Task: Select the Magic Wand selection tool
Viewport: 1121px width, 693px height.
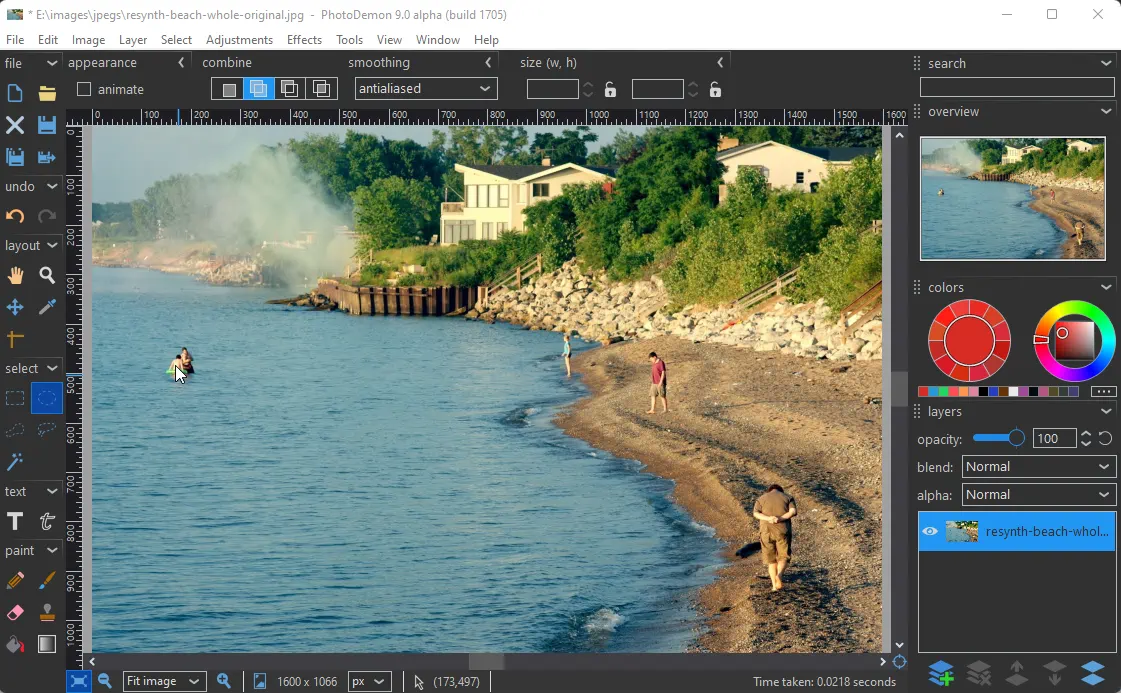Action: [15, 462]
